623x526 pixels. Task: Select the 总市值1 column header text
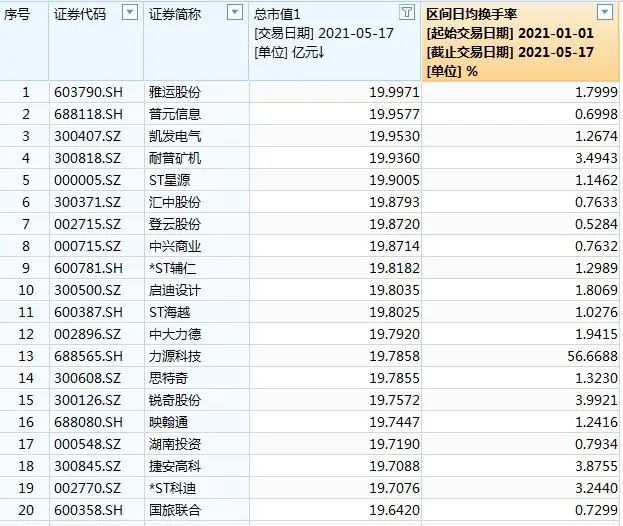tap(277, 15)
